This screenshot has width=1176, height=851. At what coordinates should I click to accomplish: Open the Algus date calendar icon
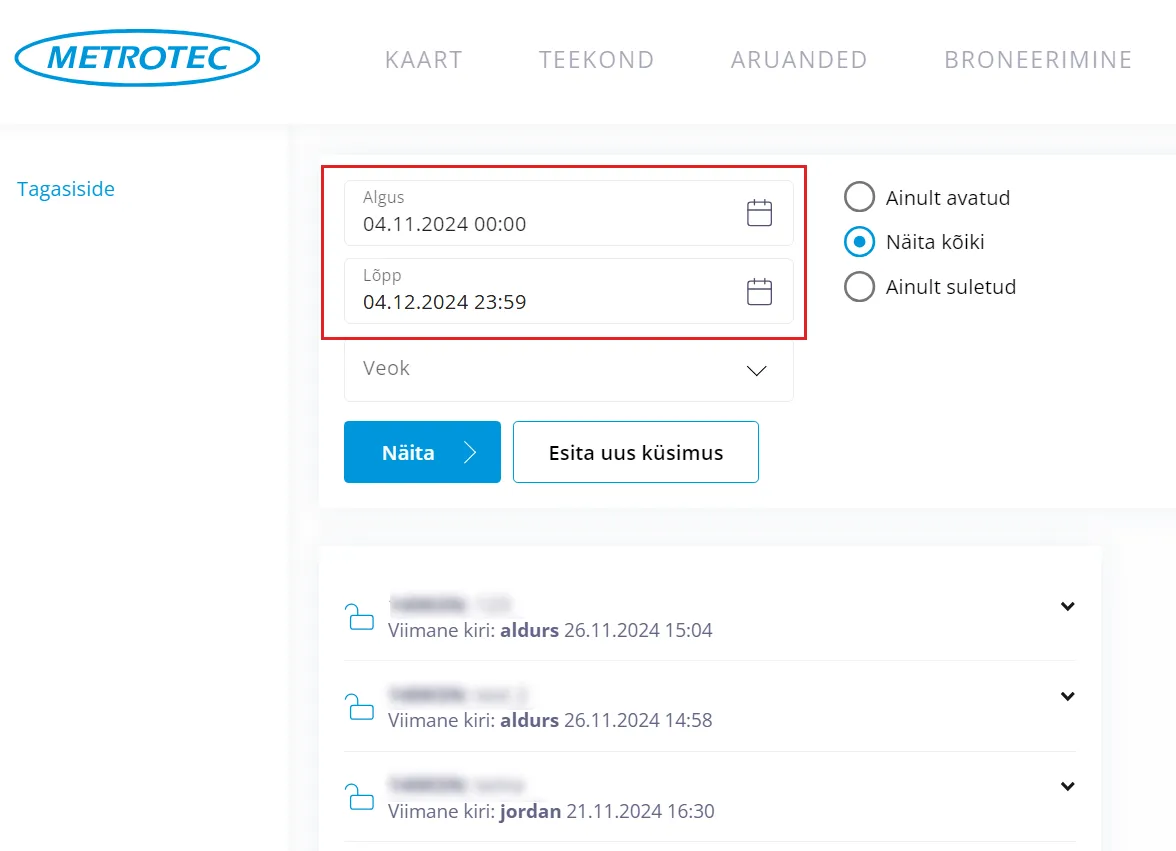760,213
